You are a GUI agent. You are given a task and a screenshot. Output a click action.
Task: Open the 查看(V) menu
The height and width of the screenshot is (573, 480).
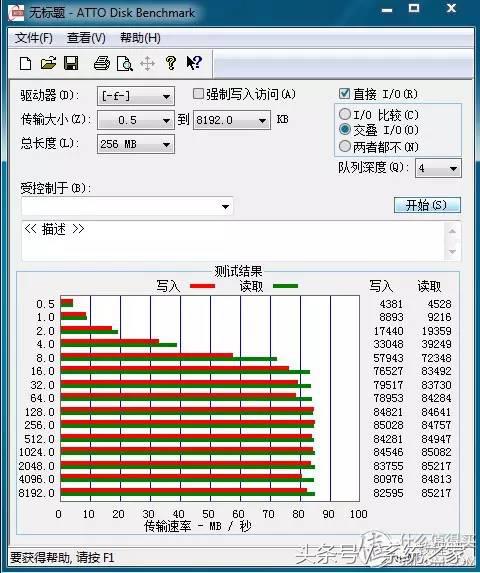(86, 38)
